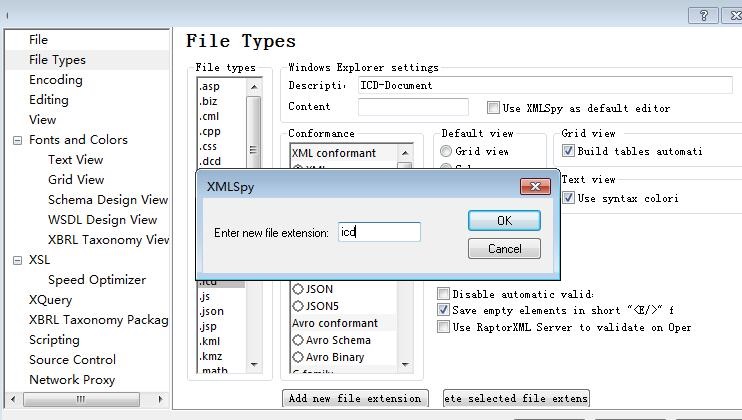Screen dimensions: 742x420
Task: Toggle Use syntax coloring checkbox
Action: [568, 197]
